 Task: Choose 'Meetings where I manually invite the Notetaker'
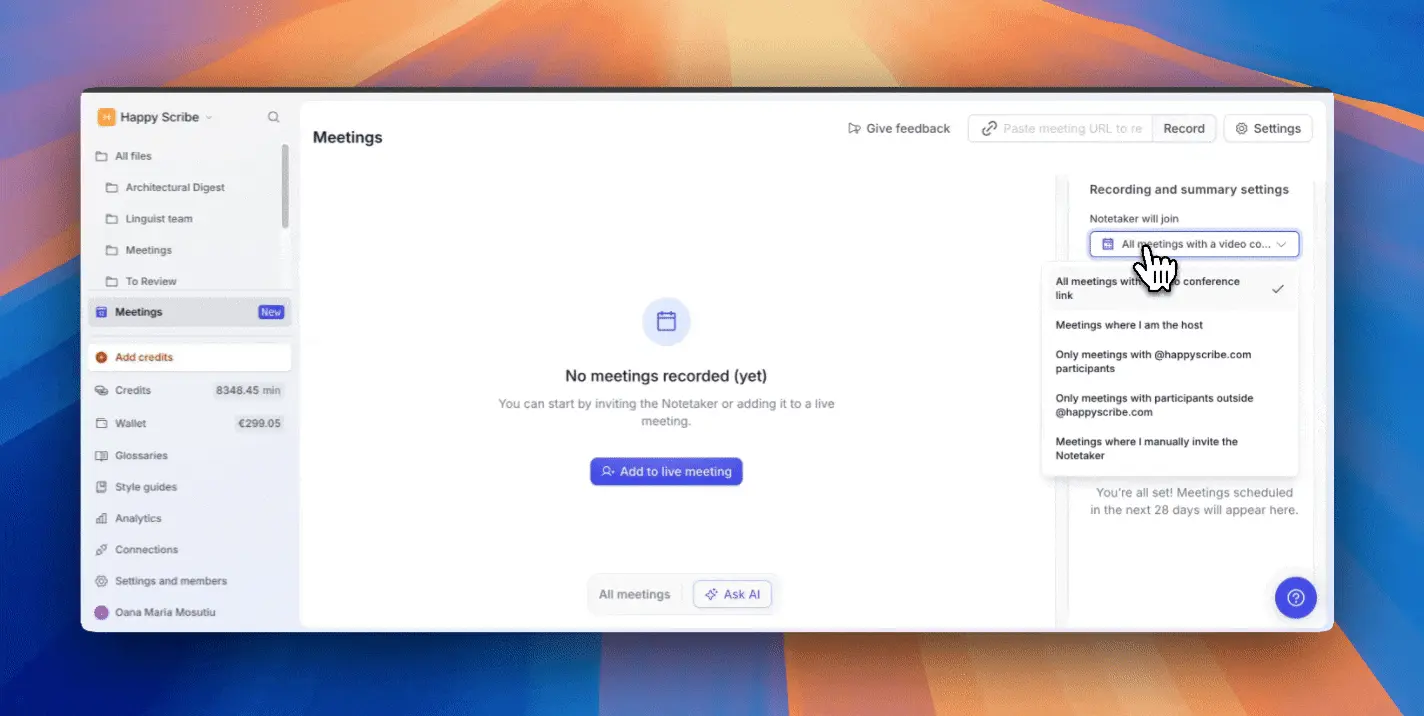point(1146,448)
